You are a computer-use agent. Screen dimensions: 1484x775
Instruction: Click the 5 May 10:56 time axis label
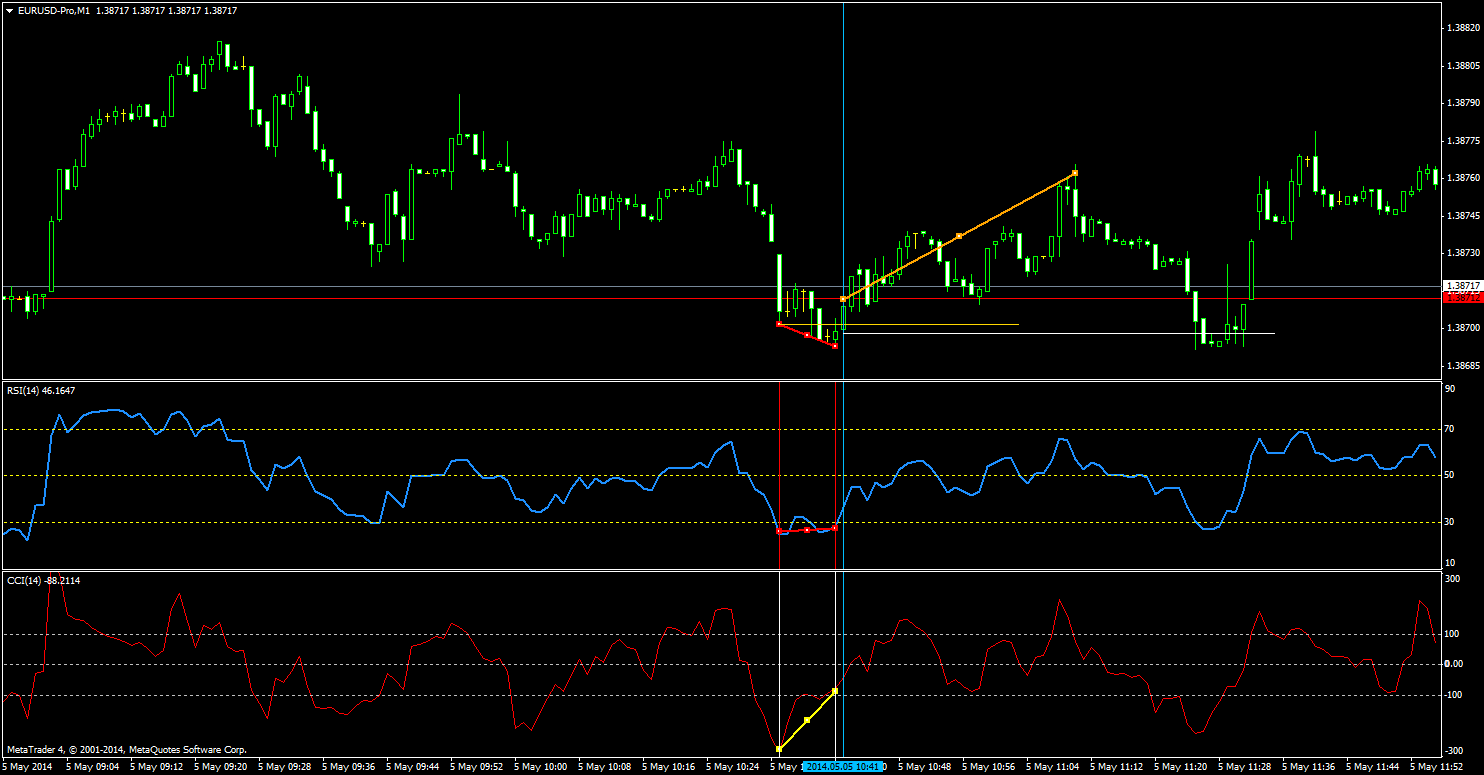coord(991,767)
